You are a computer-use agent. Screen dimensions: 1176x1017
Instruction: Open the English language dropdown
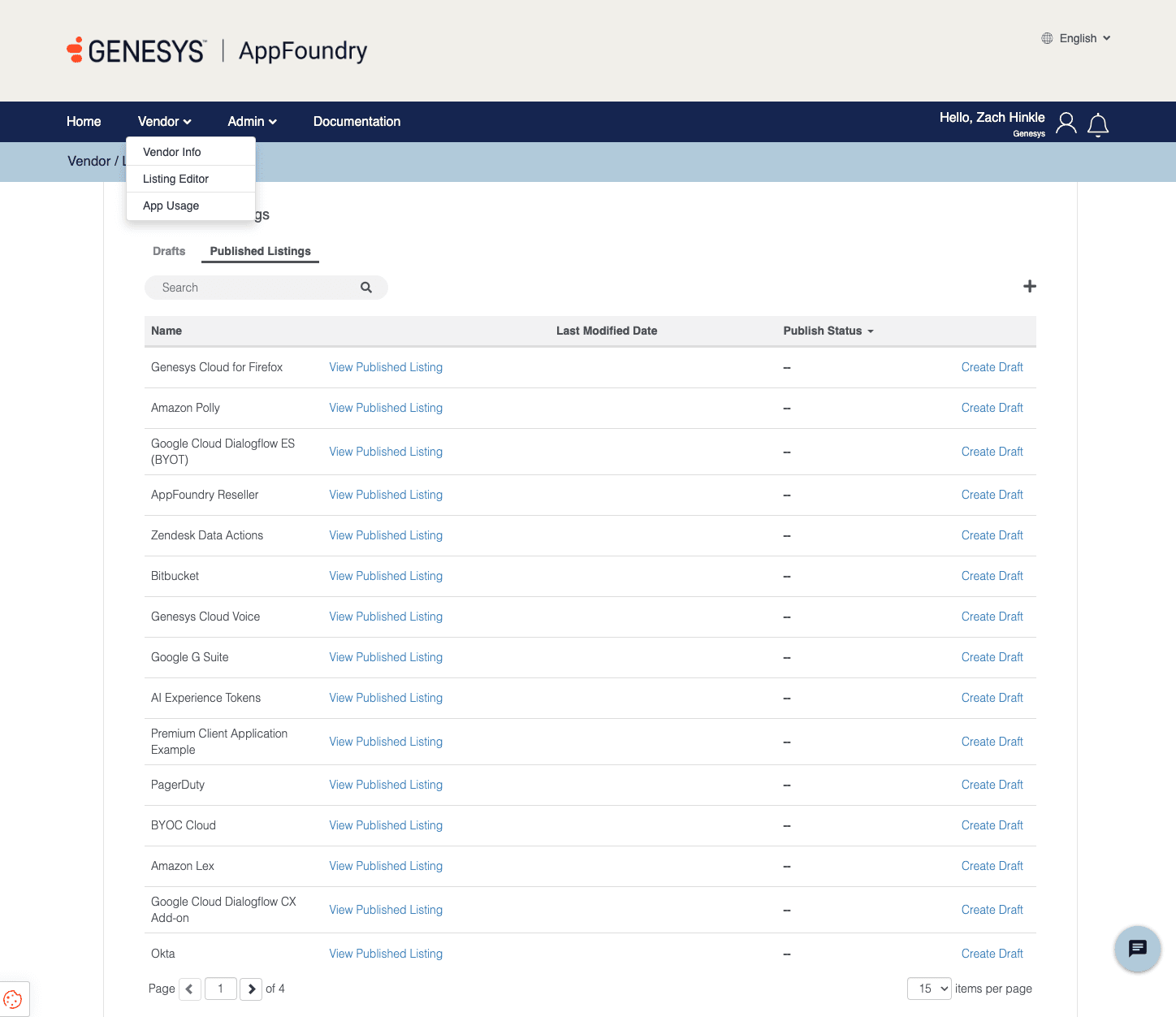[x=1076, y=38]
